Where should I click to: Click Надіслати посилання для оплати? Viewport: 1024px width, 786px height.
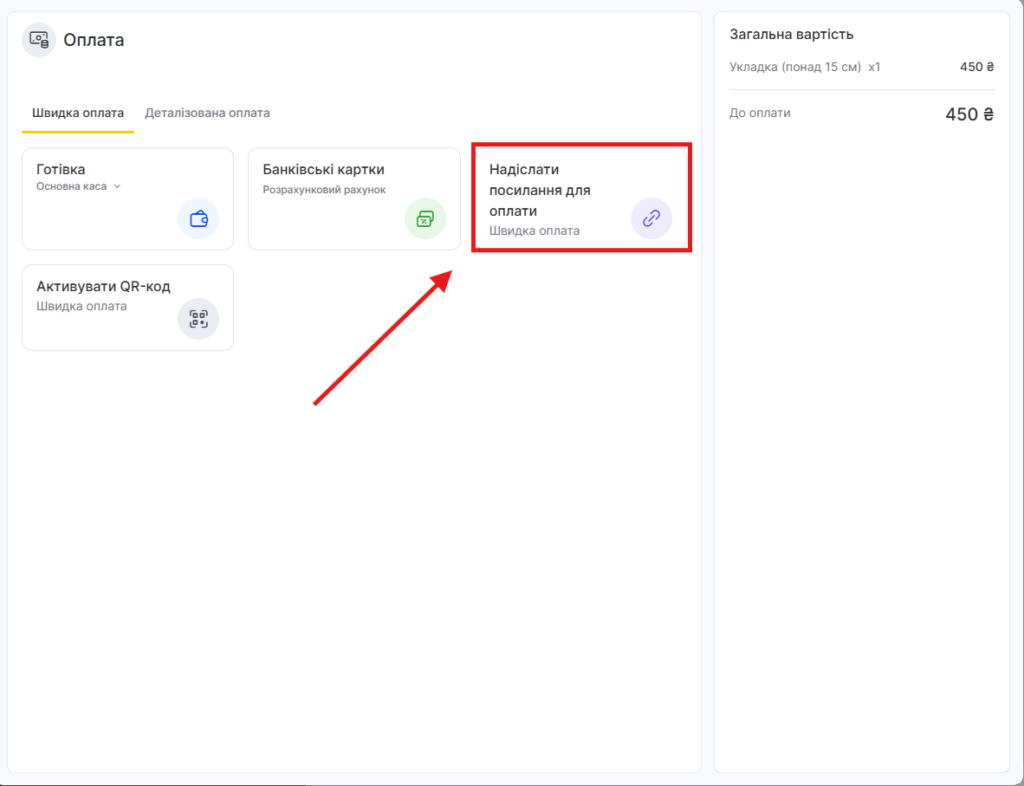tap(581, 198)
